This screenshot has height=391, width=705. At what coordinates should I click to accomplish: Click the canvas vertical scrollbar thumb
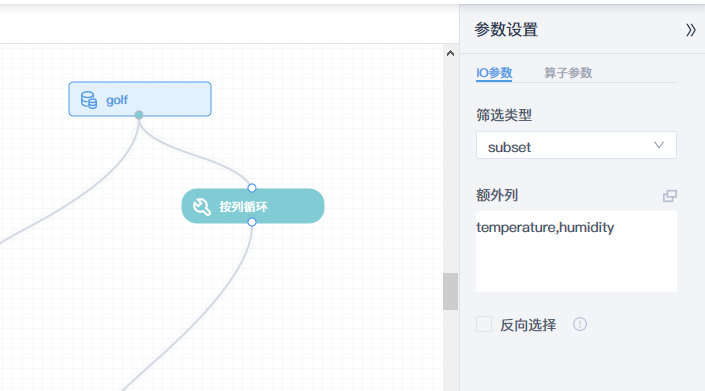click(450, 291)
